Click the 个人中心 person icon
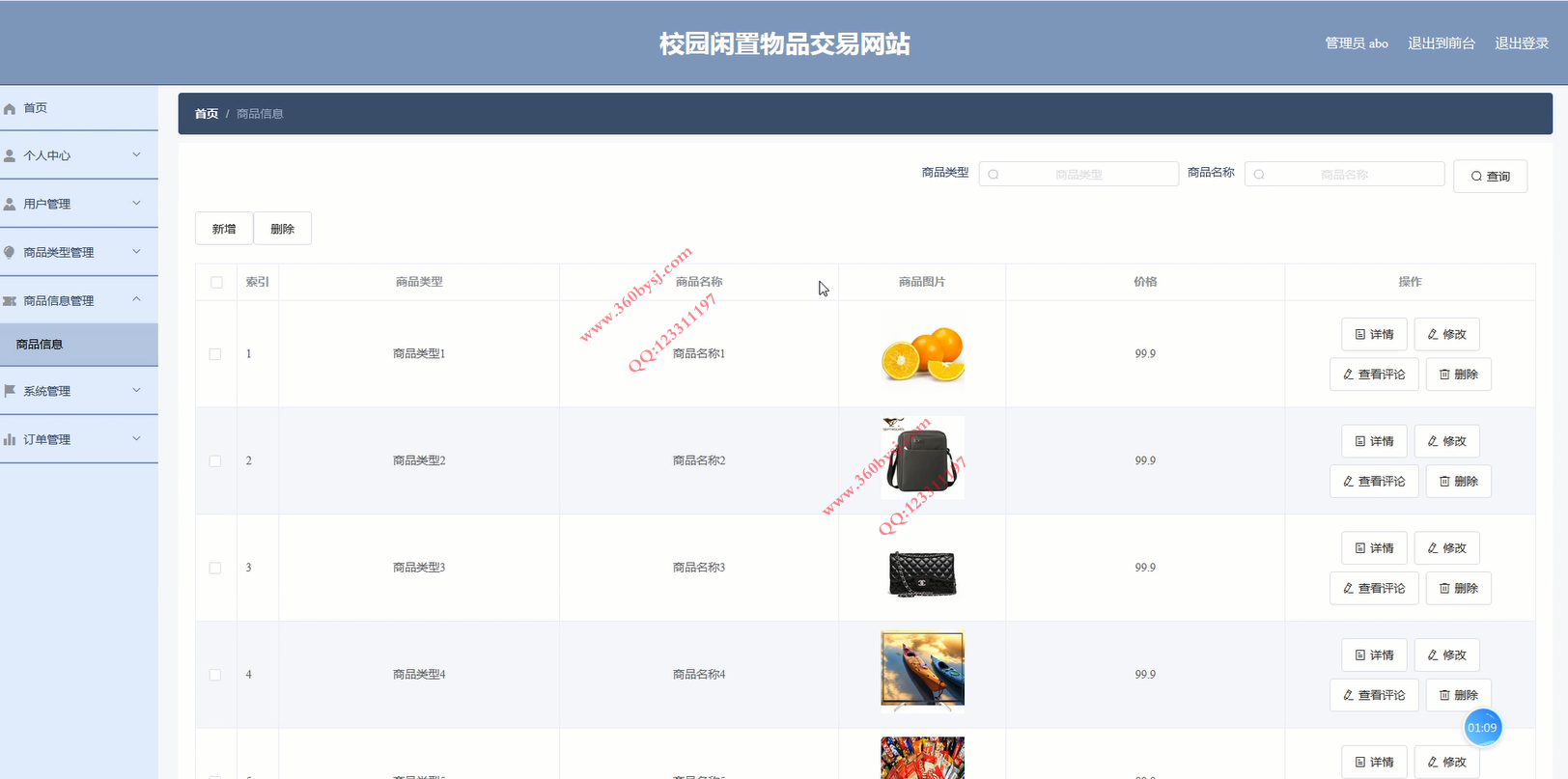 tap(10, 155)
